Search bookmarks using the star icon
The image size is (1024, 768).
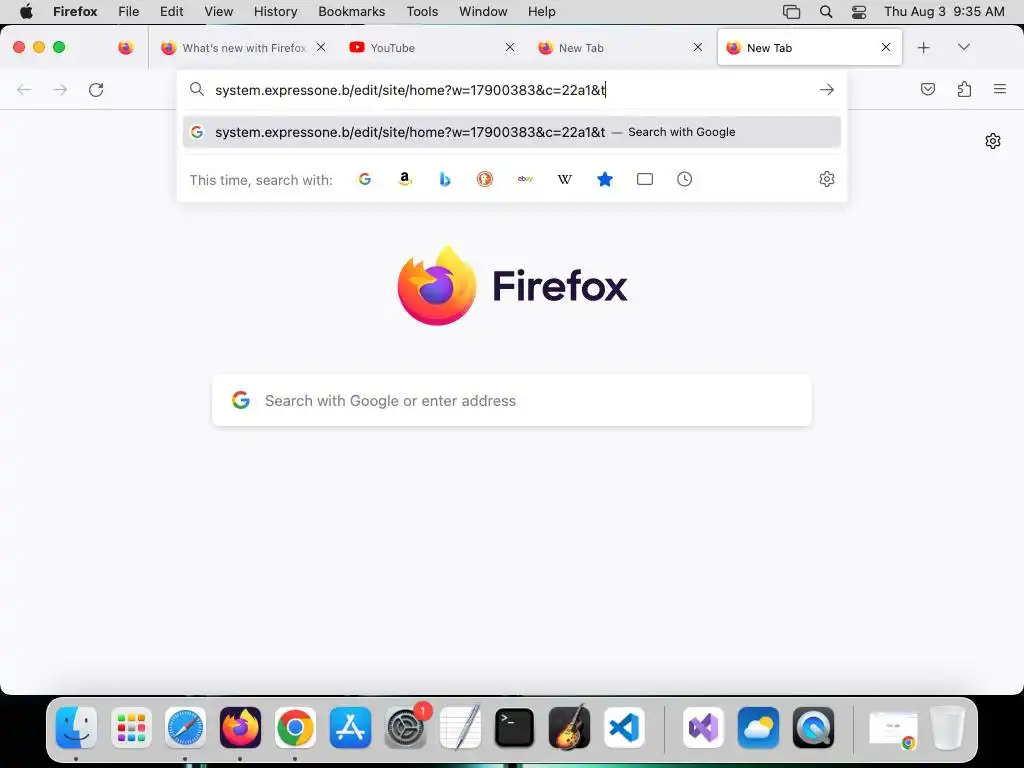coord(605,179)
